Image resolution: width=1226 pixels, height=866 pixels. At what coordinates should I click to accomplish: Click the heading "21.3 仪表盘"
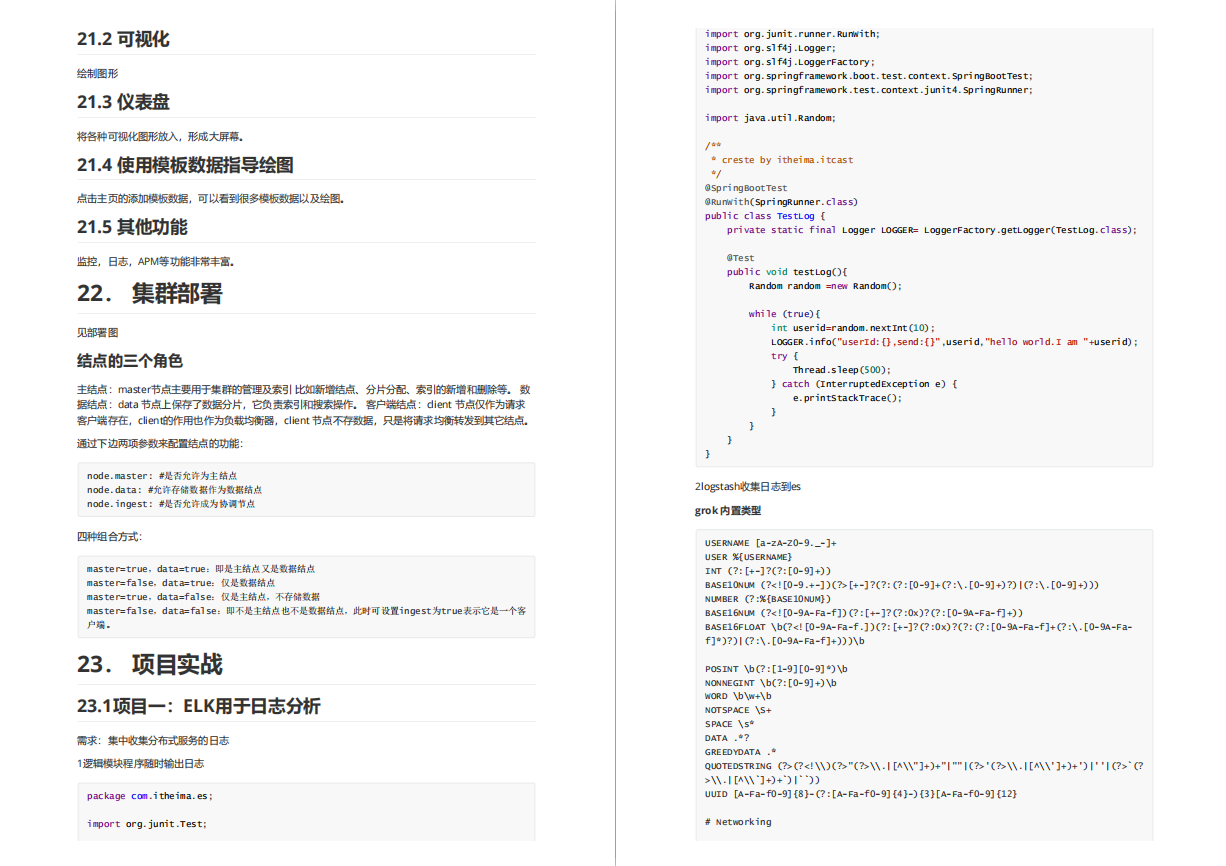(123, 102)
